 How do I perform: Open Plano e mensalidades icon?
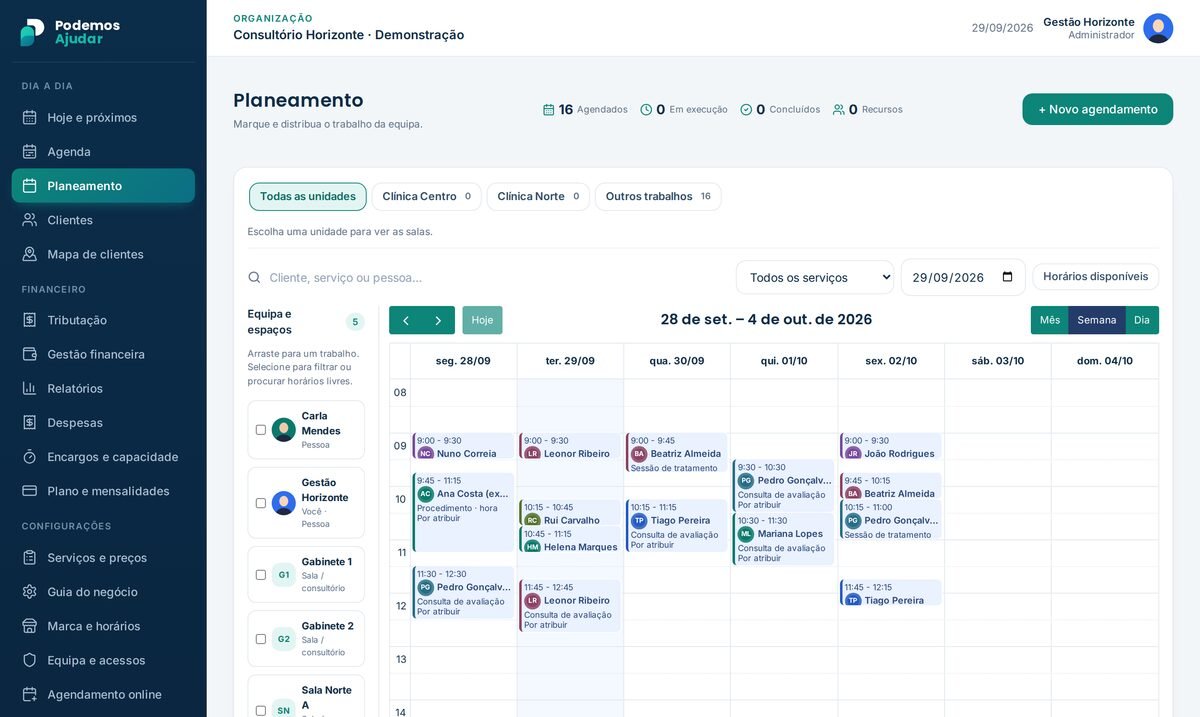tap(30, 490)
